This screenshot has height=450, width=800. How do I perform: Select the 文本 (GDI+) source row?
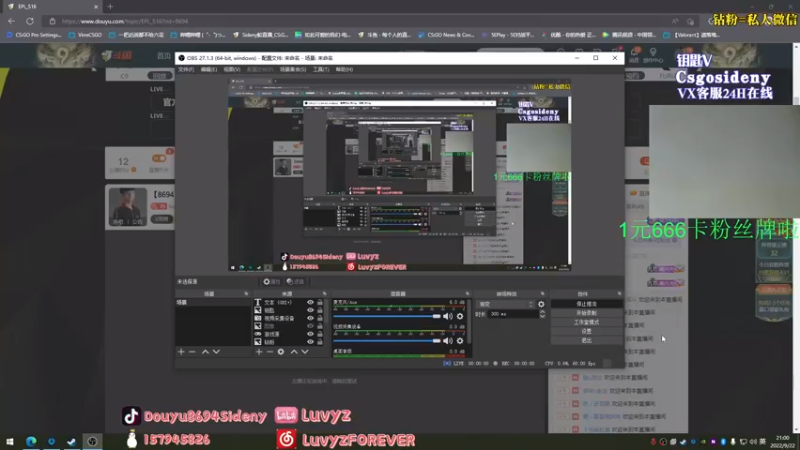point(289,303)
